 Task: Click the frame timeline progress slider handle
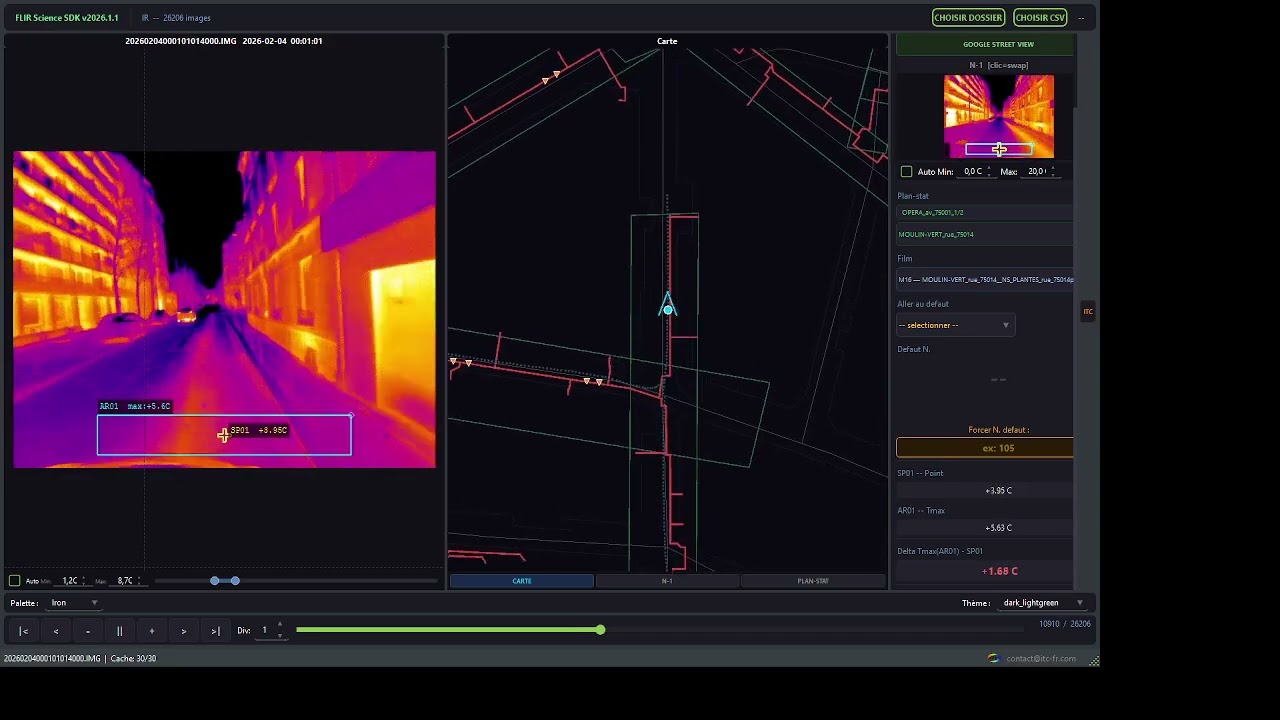pos(600,630)
